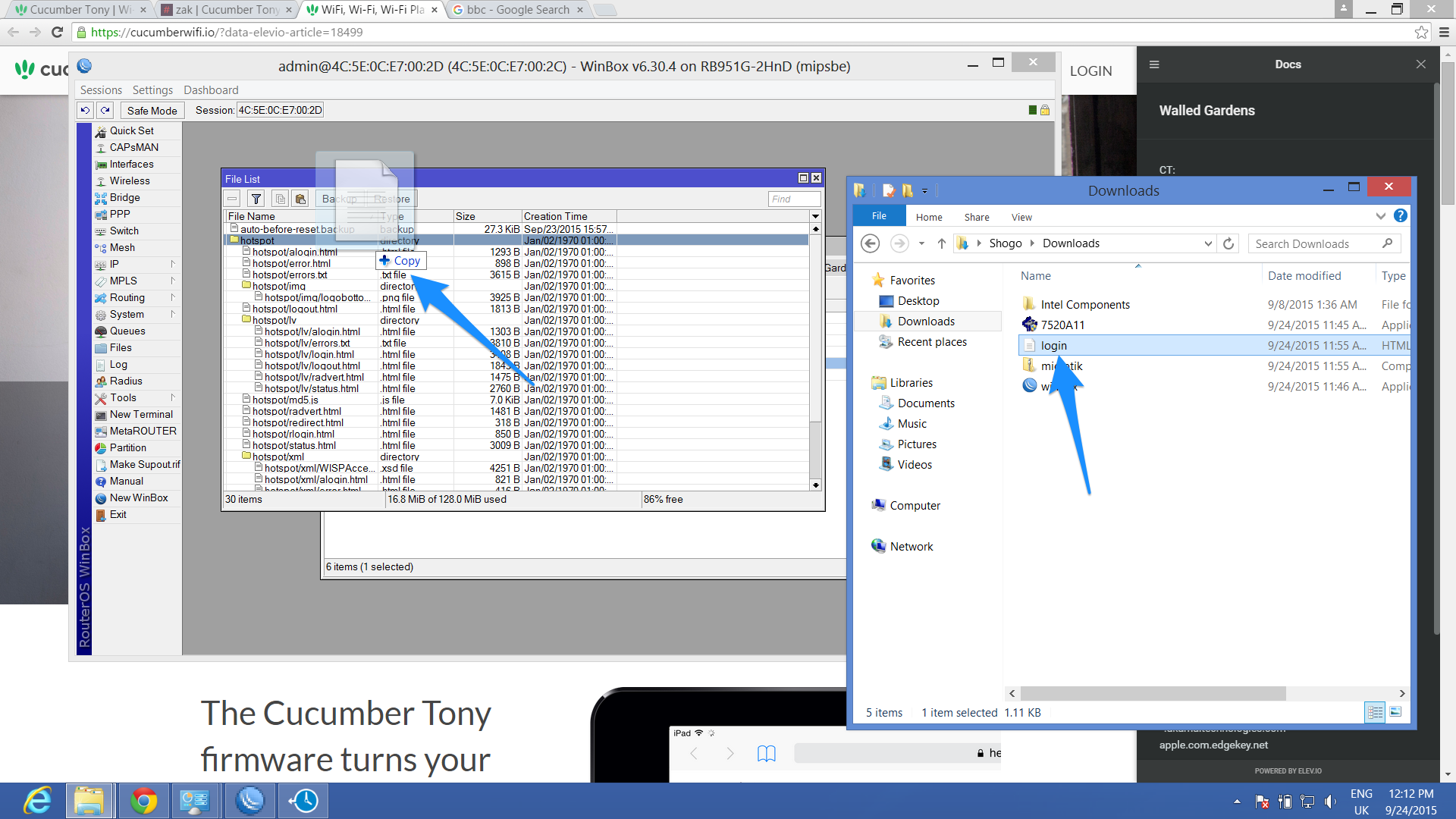Open File List column chooser dropdown

(x=815, y=216)
